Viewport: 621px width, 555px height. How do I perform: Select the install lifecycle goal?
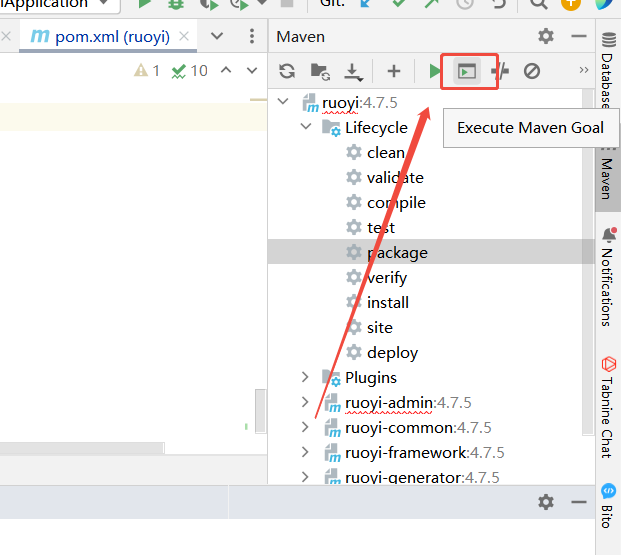[388, 303]
